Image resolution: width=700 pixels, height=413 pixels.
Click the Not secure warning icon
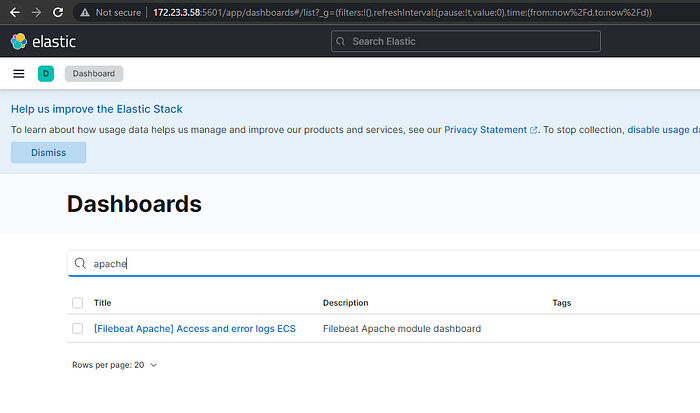(85, 13)
